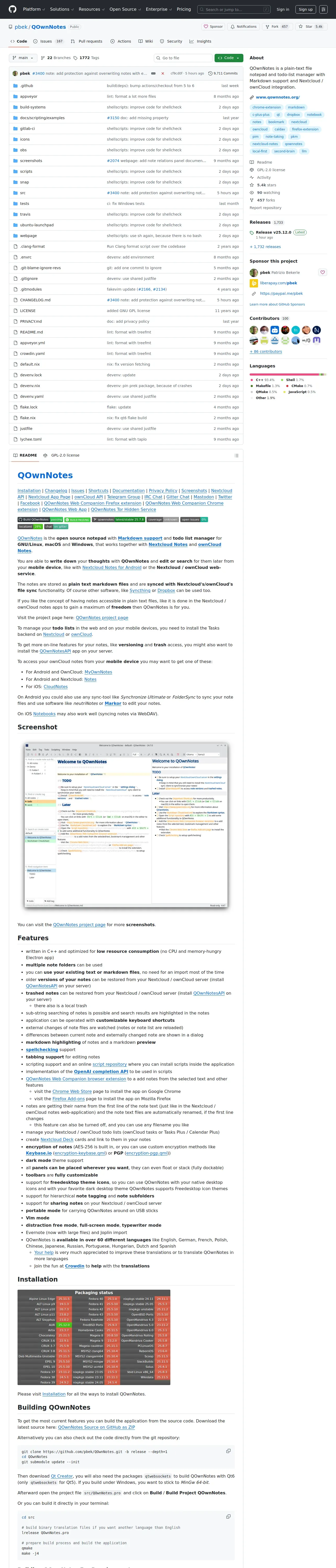Click the firefox-extension topic tag
Image resolution: width=336 pixels, height=1568 pixels.
[x=305, y=129]
